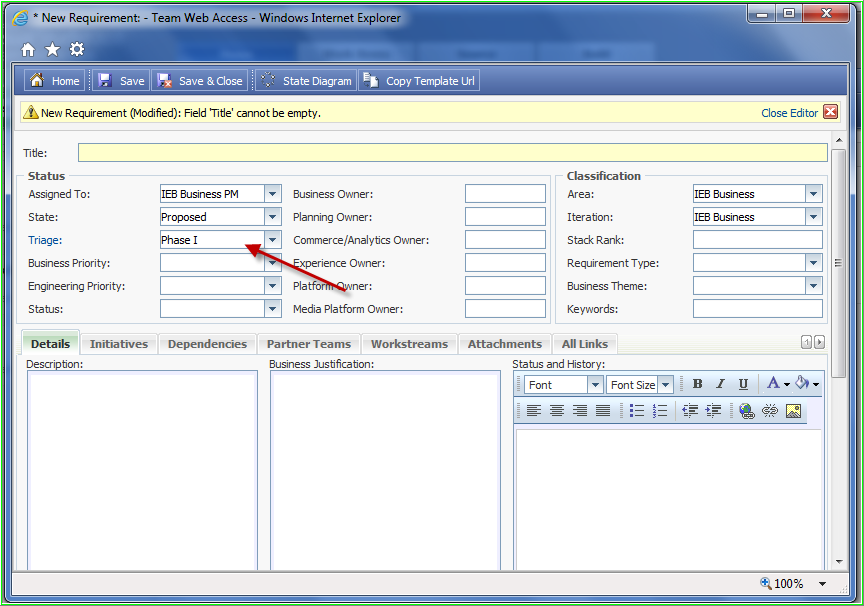
Task: Insert hyperlink using globe icon
Action: tap(747, 410)
